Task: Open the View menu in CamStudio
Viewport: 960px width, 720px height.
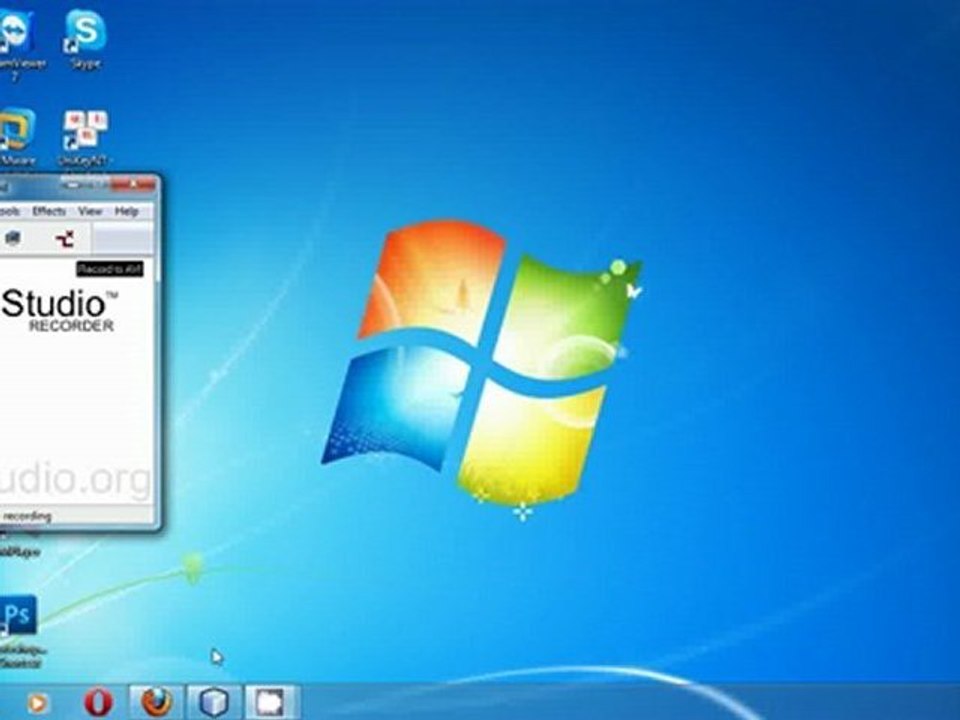Action: [x=90, y=211]
